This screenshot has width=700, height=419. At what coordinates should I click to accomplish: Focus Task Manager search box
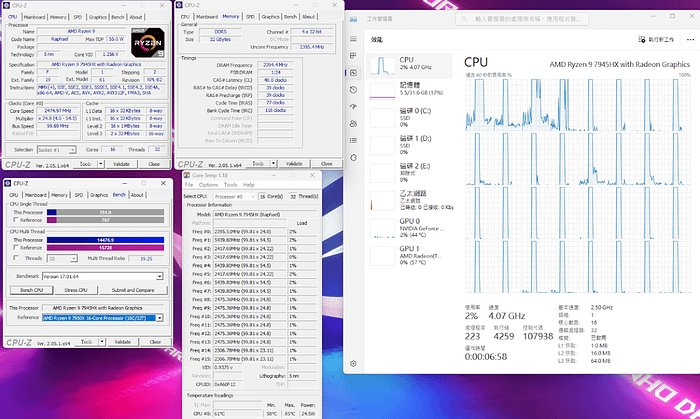point(522,19)
